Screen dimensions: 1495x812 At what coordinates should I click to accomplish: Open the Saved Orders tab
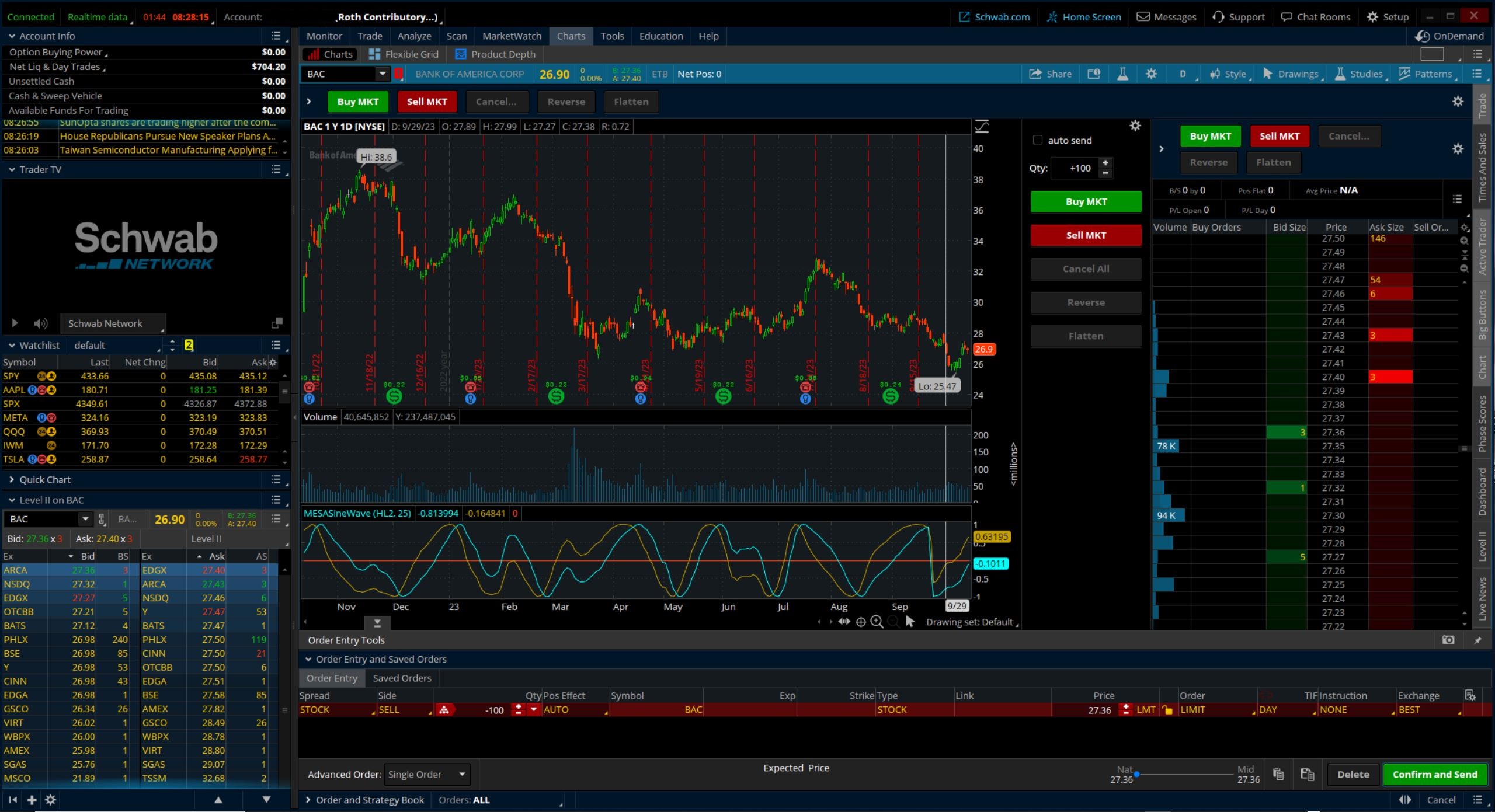pos(402,678)
